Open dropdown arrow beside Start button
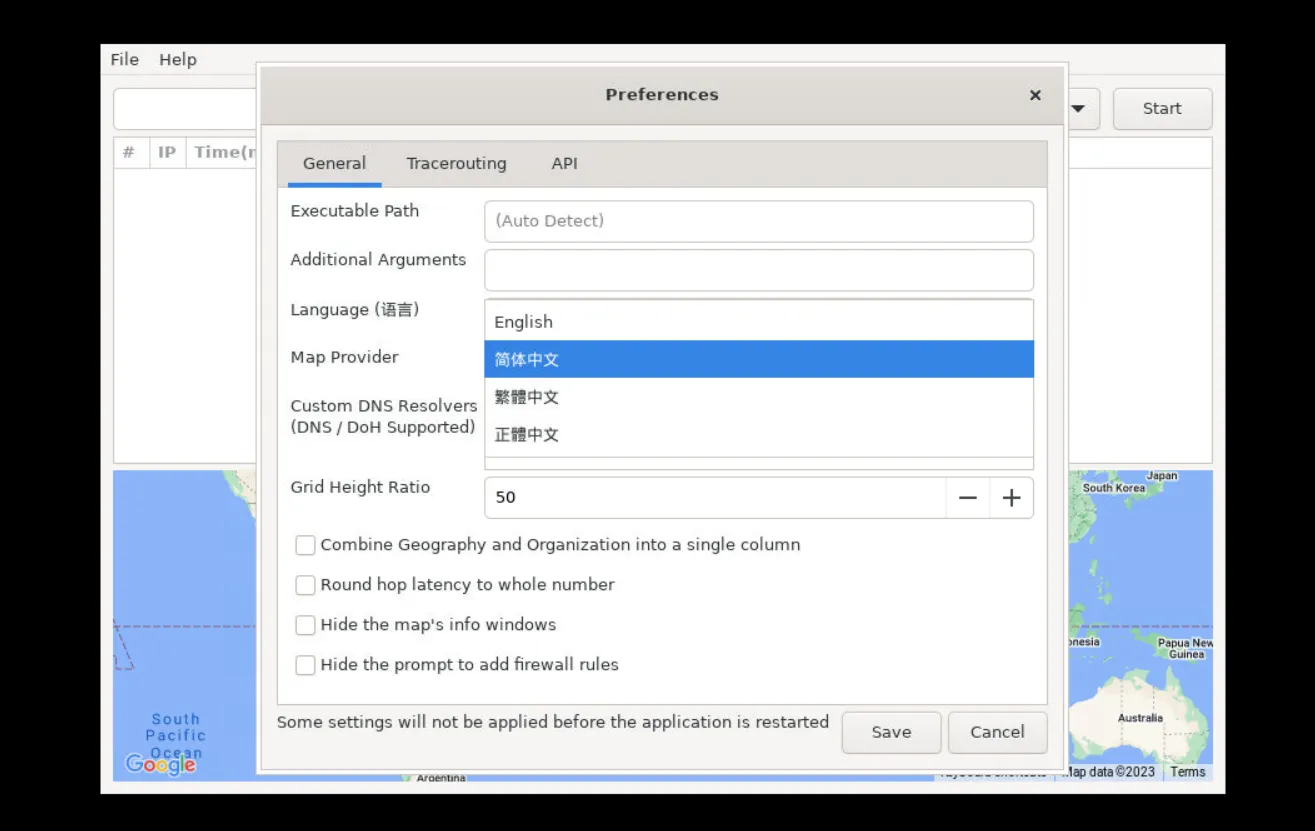This screenshot has height=831, width=1315. tap(1078, 109)
